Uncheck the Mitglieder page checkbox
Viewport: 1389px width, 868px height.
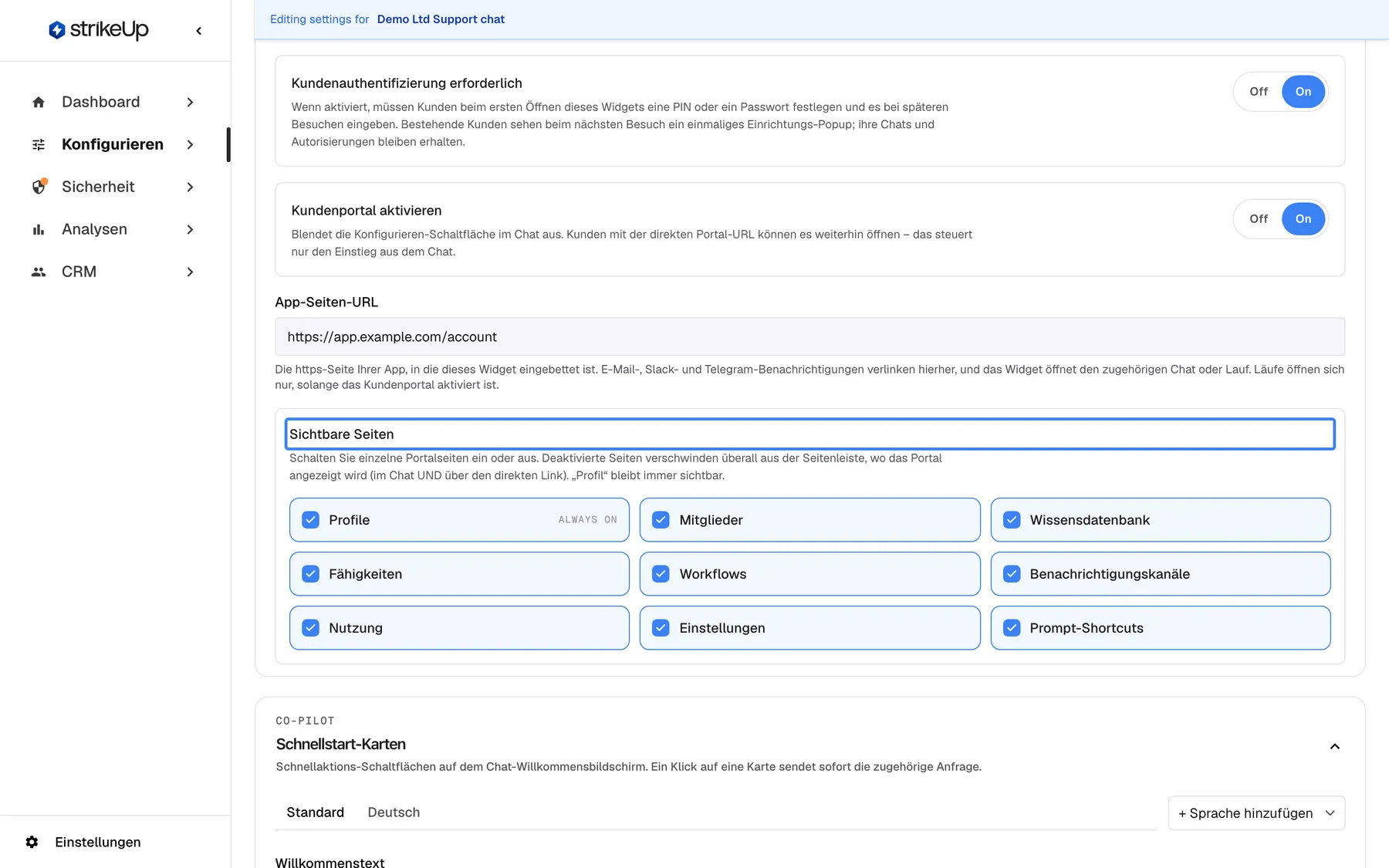coord(661,520)
